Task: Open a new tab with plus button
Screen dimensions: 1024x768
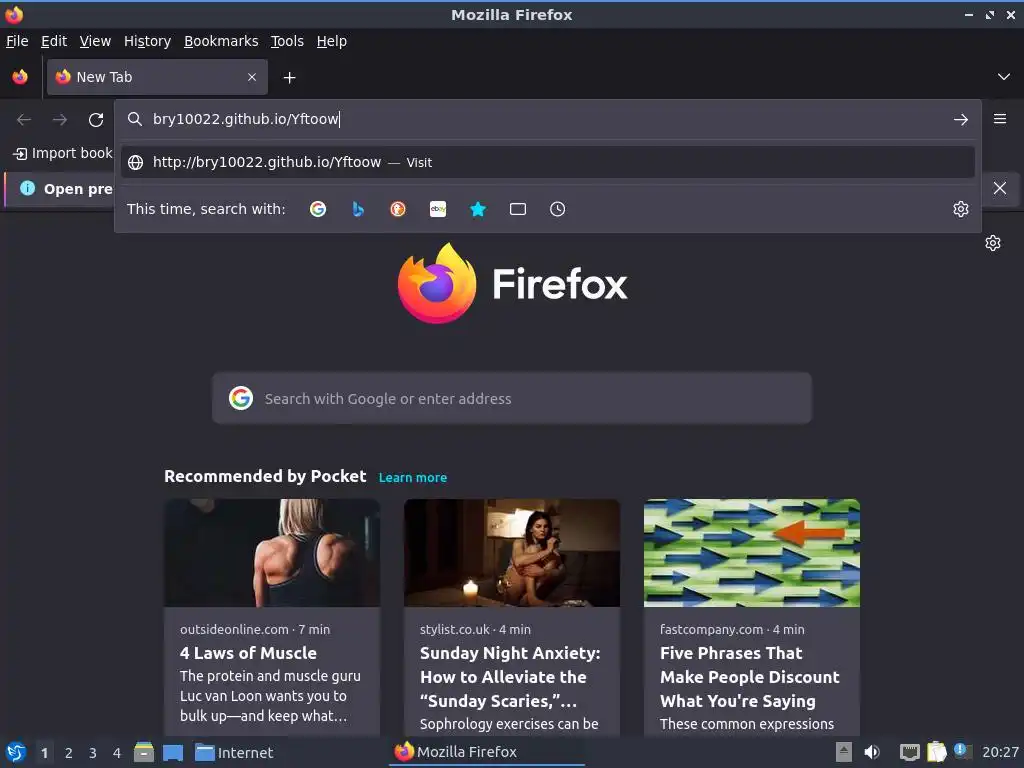Action: [289, 78]
